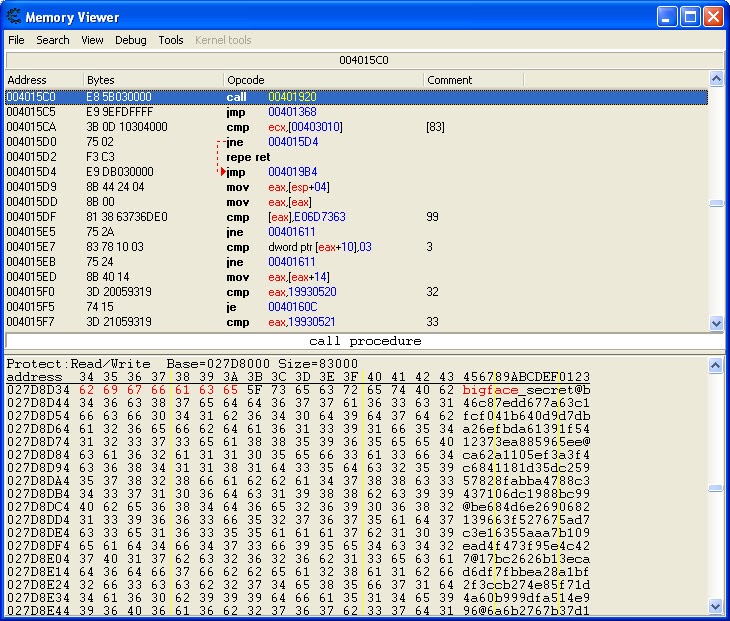Select the cmp dword ptr [eax+10],03 row
730x621 pixels.
click(357, 247)
